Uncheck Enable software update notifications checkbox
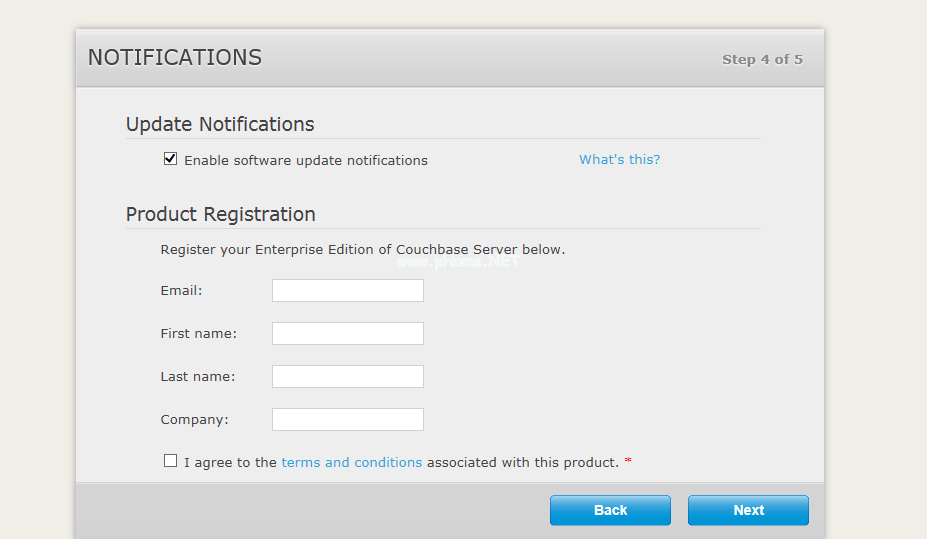This screenshot has width=927, height=539. tap(170, 159)
